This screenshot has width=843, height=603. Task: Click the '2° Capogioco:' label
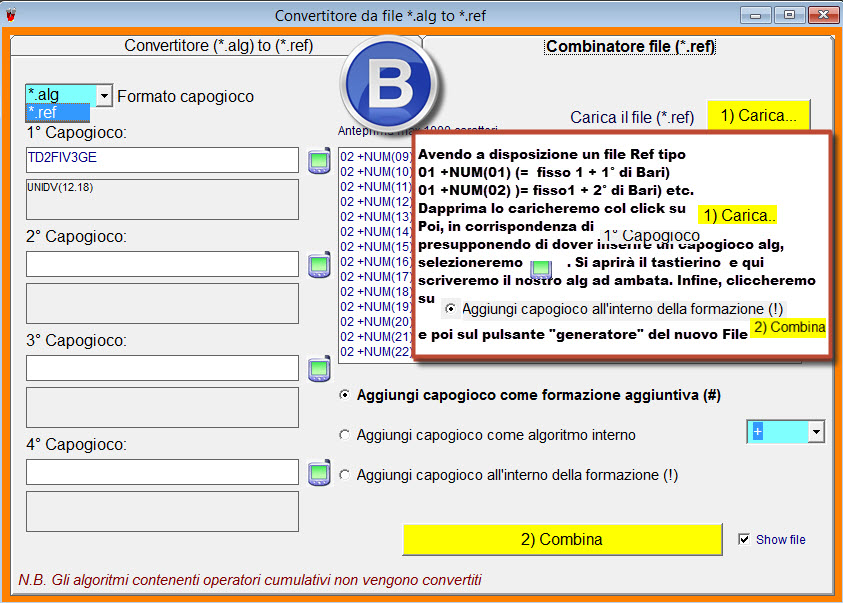[76, 236]
